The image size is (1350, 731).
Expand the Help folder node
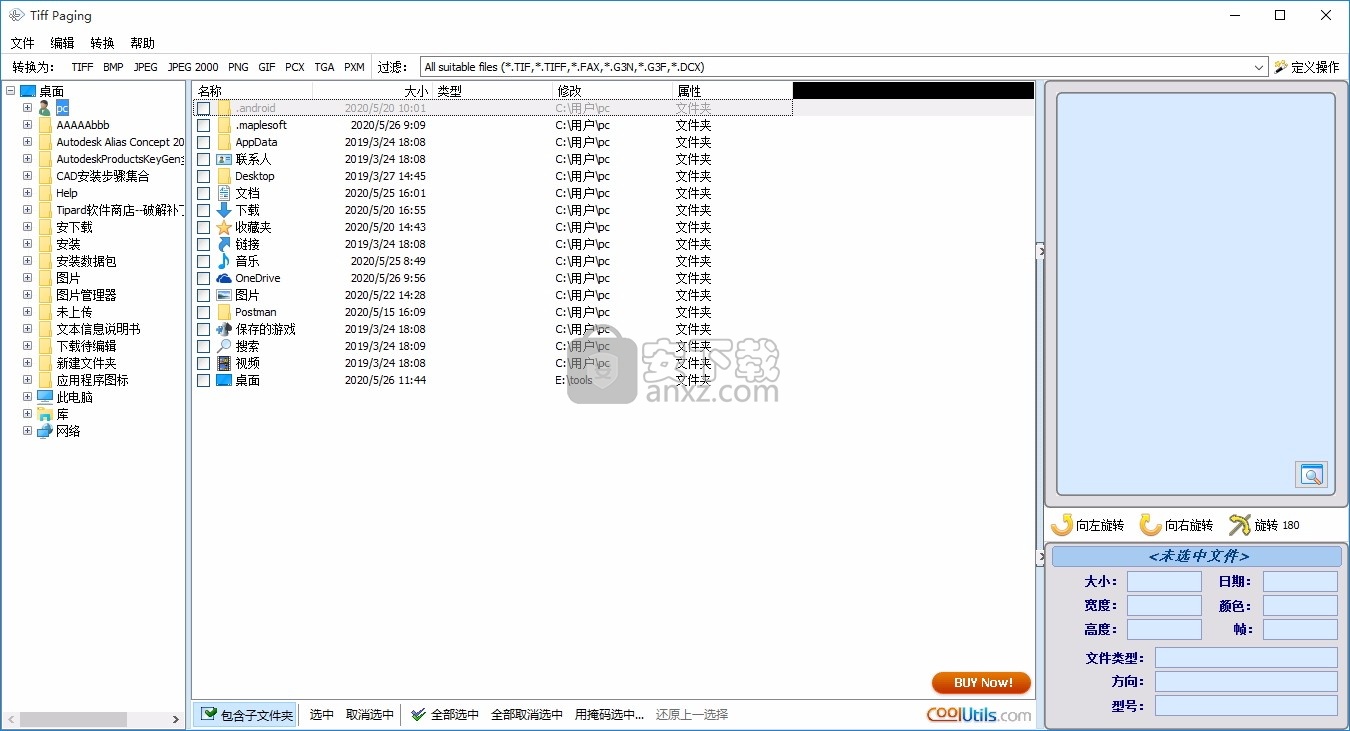pyautogui.click(x=27, y=193)
